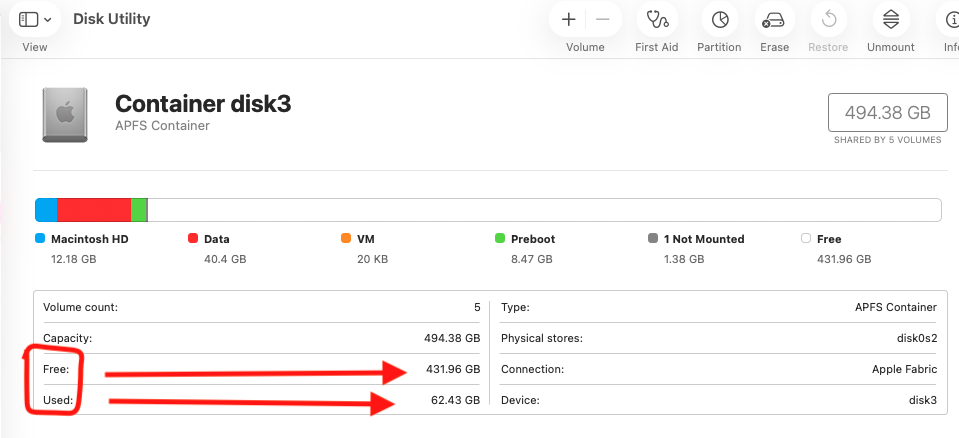The image size is (959, 438).
Task: Click the blue Macintosh HD usage segment
Action: pos(46,210)
